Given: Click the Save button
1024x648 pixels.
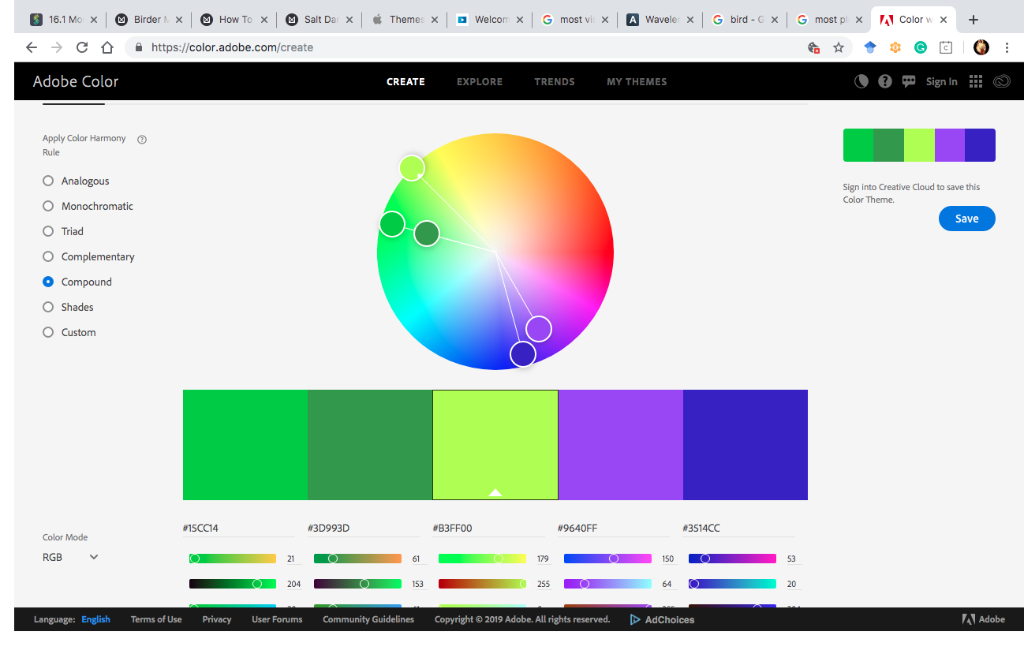Looking at the screenshot, I should pyautogui.click(x=966, y=218).
